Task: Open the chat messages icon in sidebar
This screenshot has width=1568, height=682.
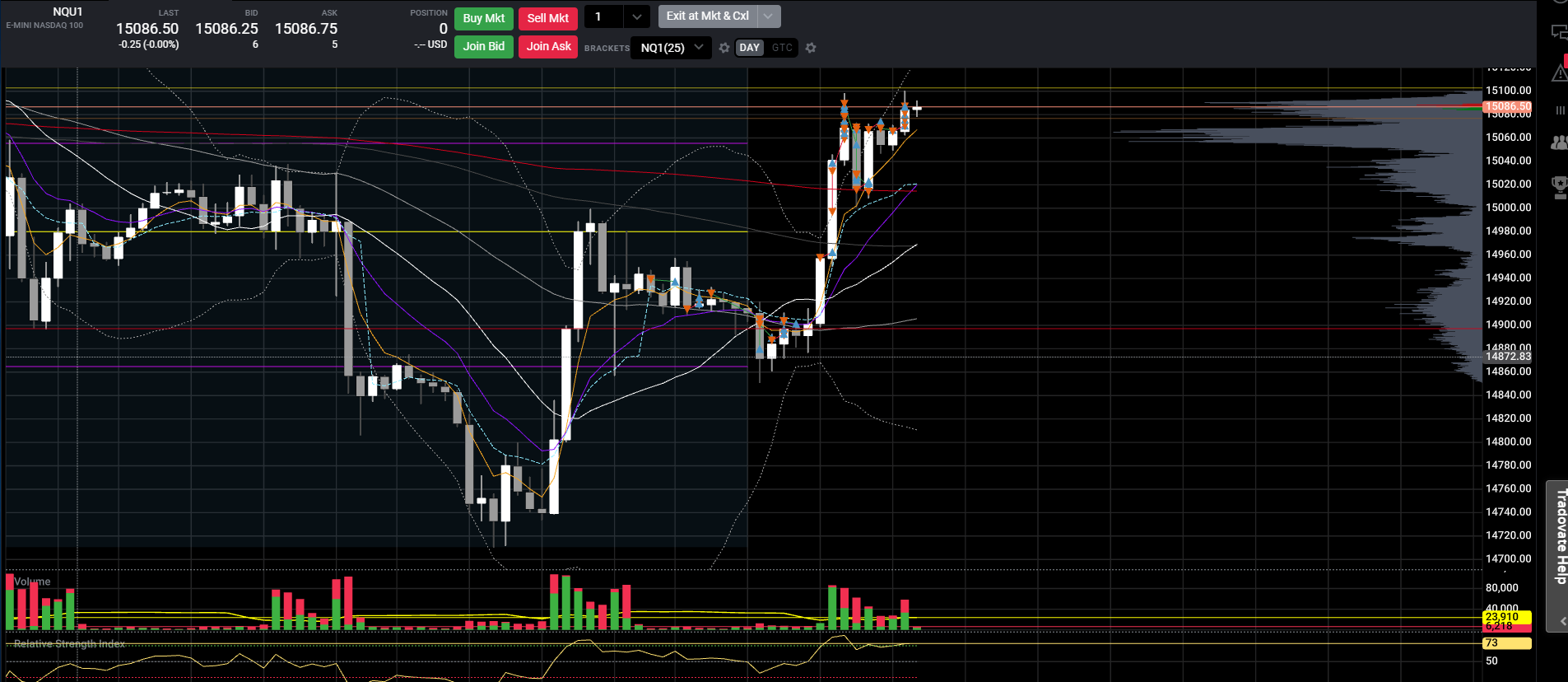Action: tap(1559, 32)
